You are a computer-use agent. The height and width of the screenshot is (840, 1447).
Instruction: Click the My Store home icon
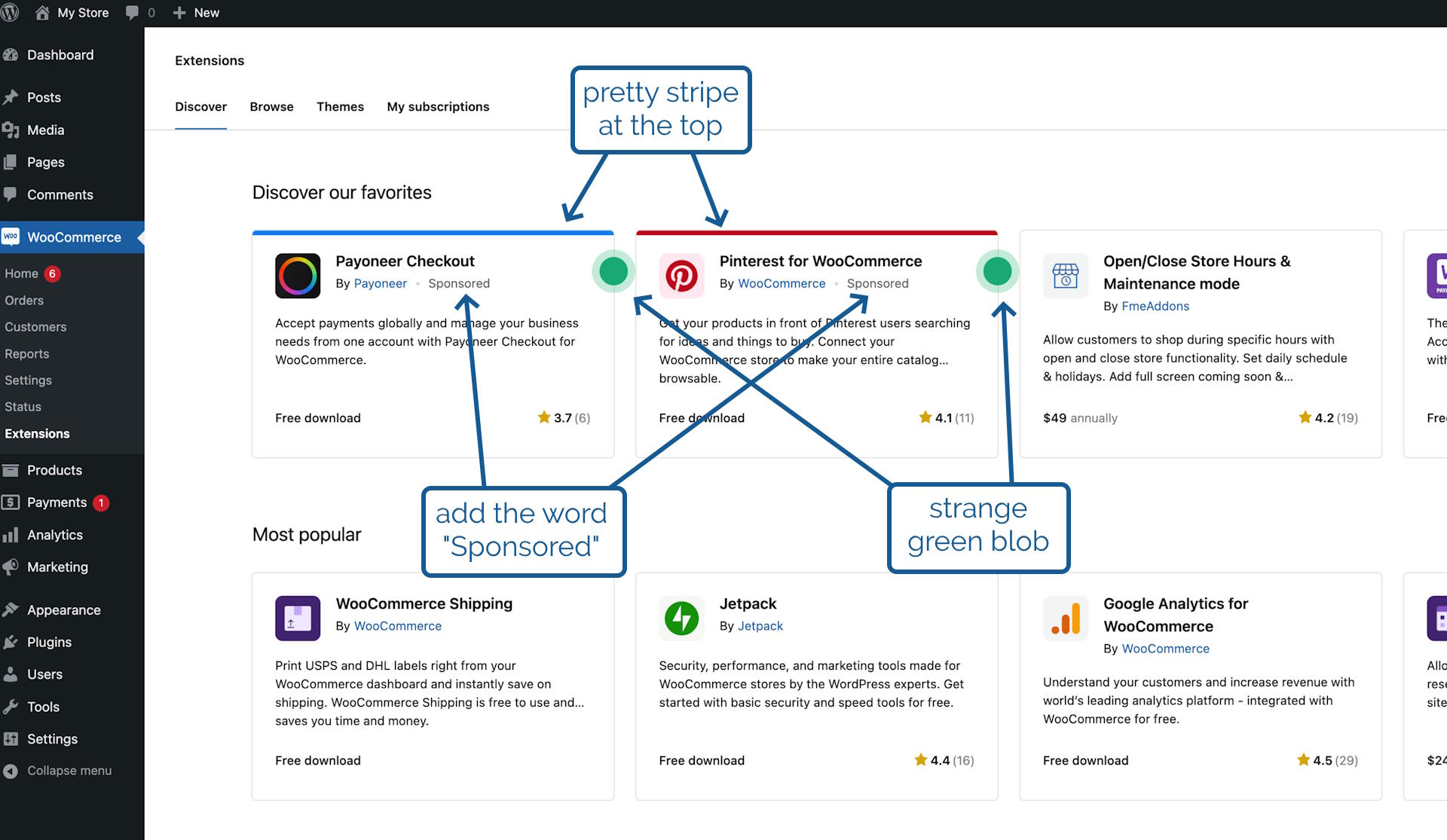pos(42,13)
